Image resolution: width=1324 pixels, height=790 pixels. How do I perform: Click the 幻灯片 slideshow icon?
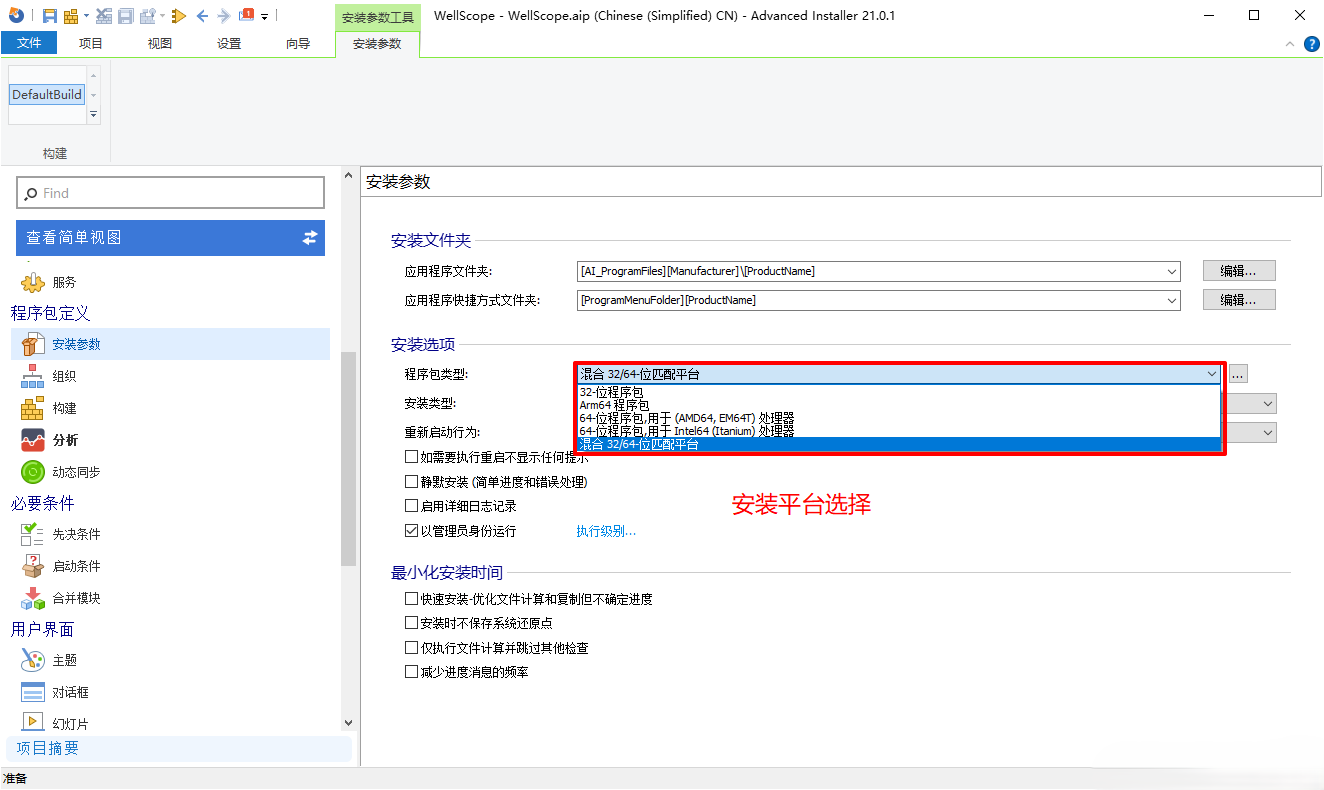tap(33, 722)
